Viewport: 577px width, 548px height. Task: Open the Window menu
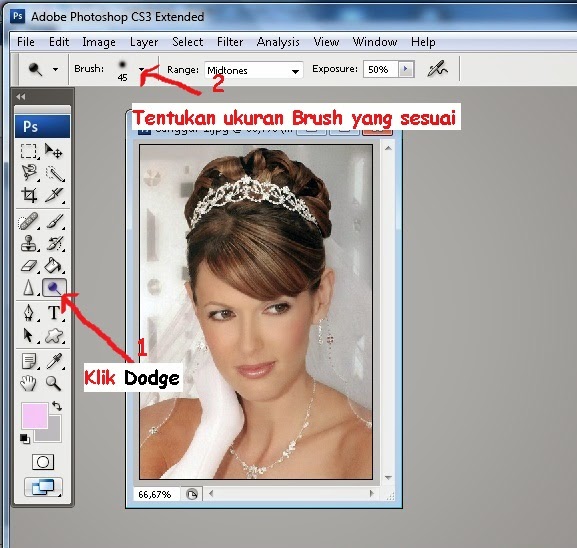click(x=375, y=42)
